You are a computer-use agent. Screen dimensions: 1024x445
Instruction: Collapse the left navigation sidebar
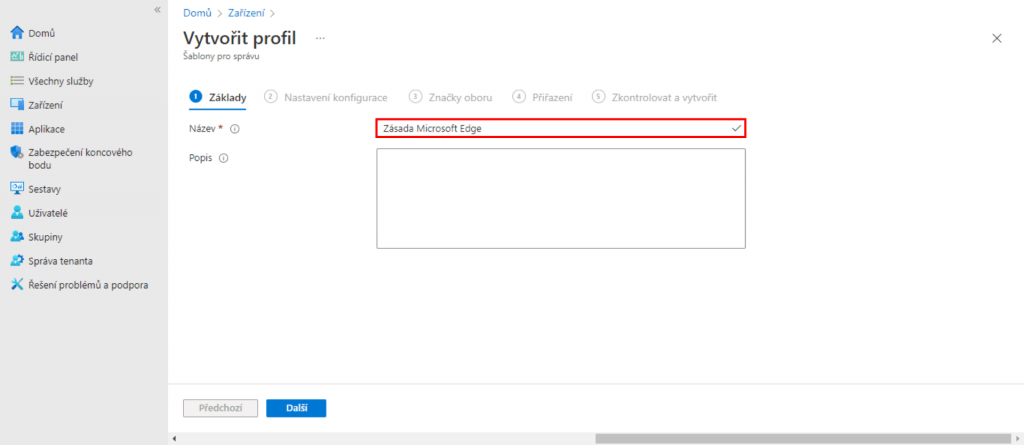coord(157,9)
